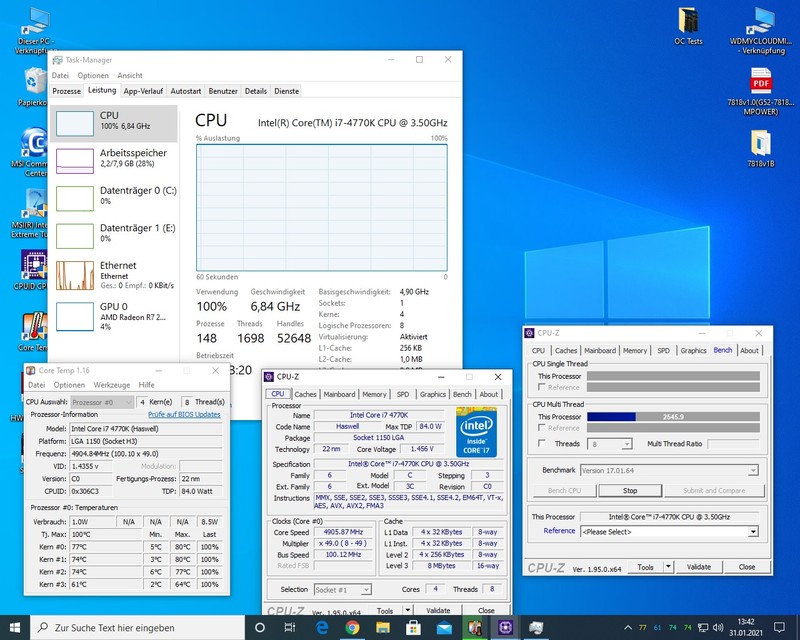Open the OC Tests desktop folder
800x640 pixels.
688,27
